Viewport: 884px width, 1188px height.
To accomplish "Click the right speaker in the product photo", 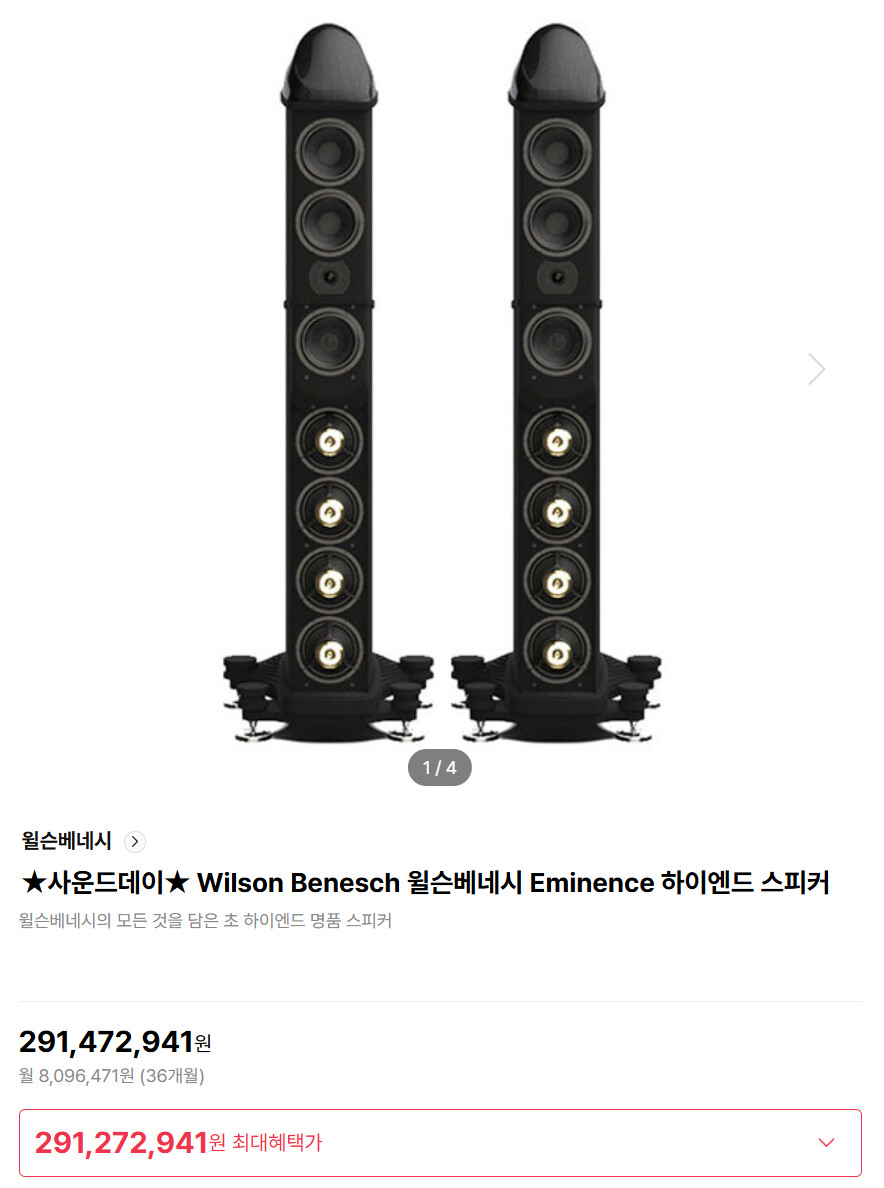I will [x=557, y=383].
